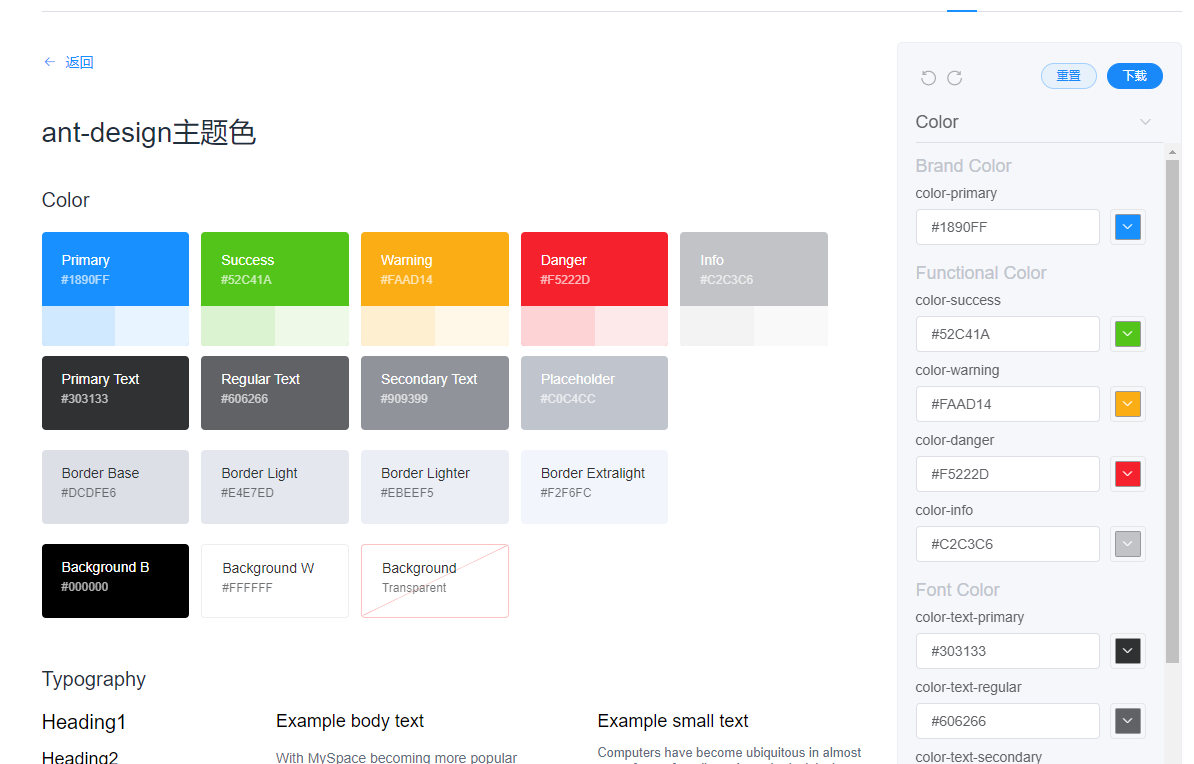Image resolution: width=1194 pixels, height=764 pixels.
Task: Select the Regular Text #606266 card
Action: coord(275,393)
